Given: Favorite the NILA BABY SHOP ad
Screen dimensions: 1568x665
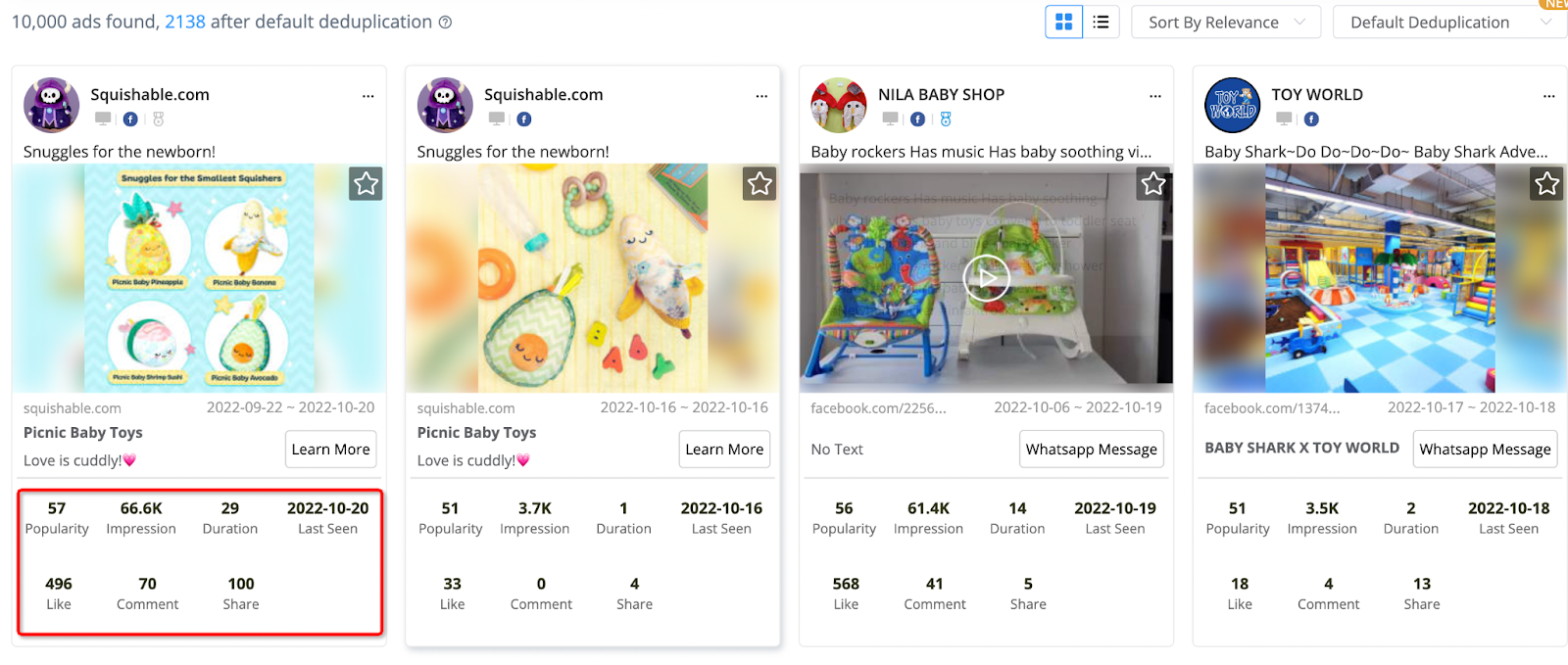Looking at the screenshot, I should pyautogui.click(x=1153, y=183).
